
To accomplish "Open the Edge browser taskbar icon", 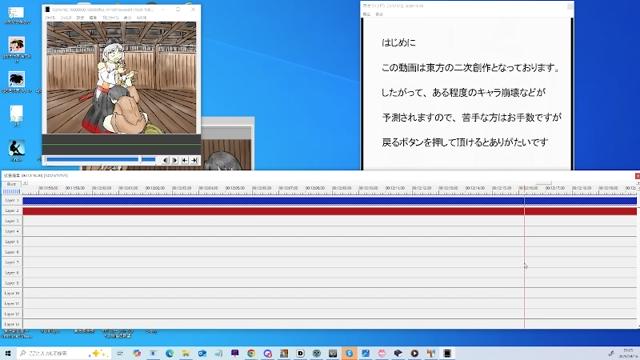I will tap(169, 353).
